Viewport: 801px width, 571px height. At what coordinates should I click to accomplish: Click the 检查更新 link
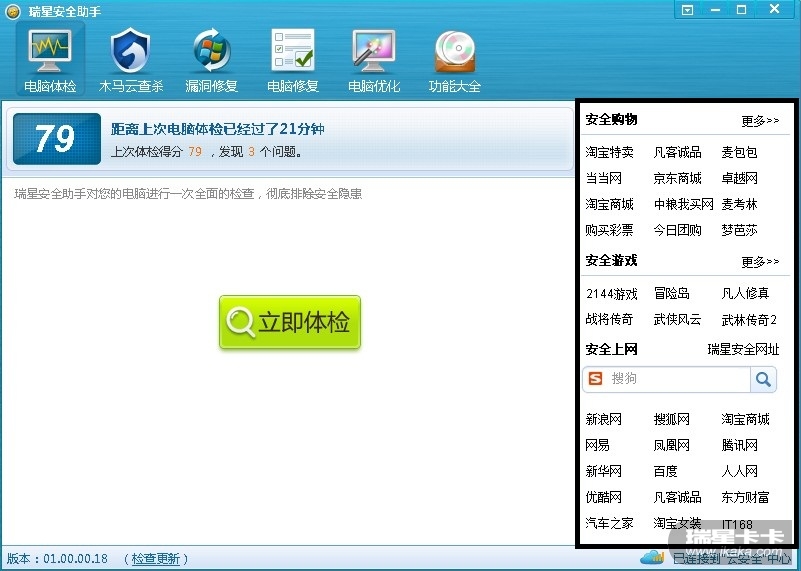point(156,558)
